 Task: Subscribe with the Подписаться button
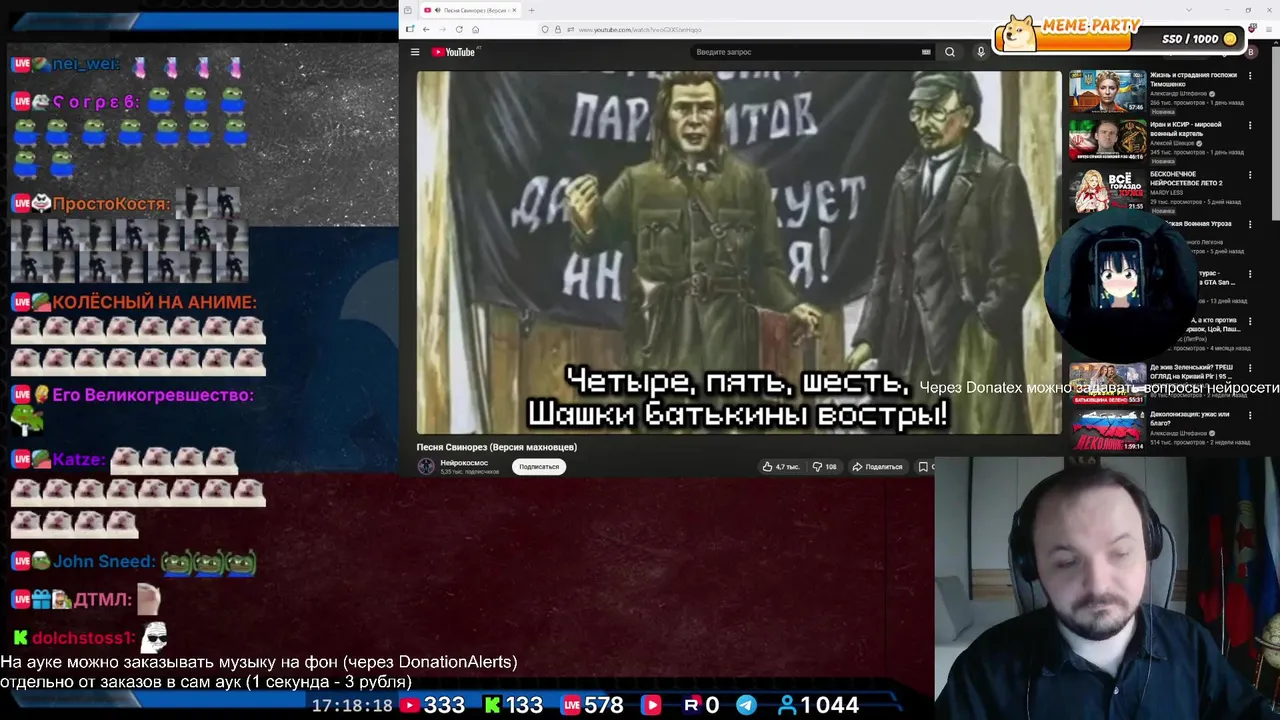pyautogui.click(x=539, y=466)
